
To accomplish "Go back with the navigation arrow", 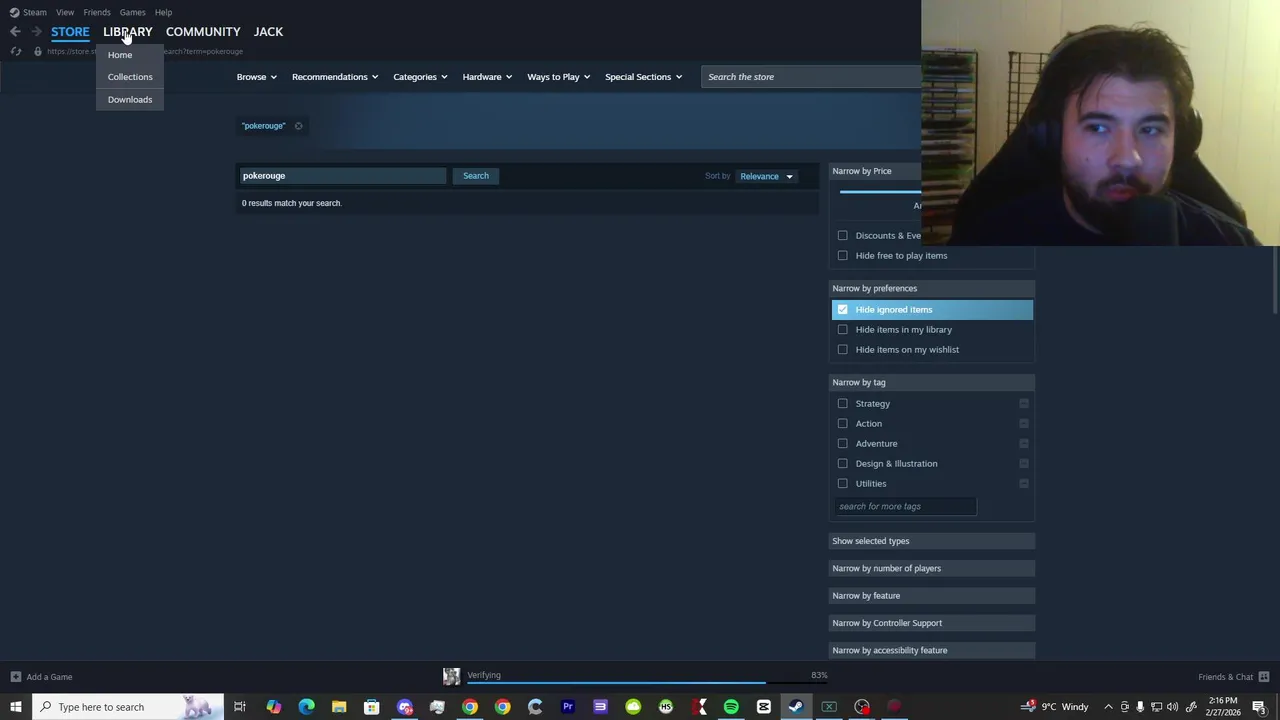I will [x=15, y=32].
